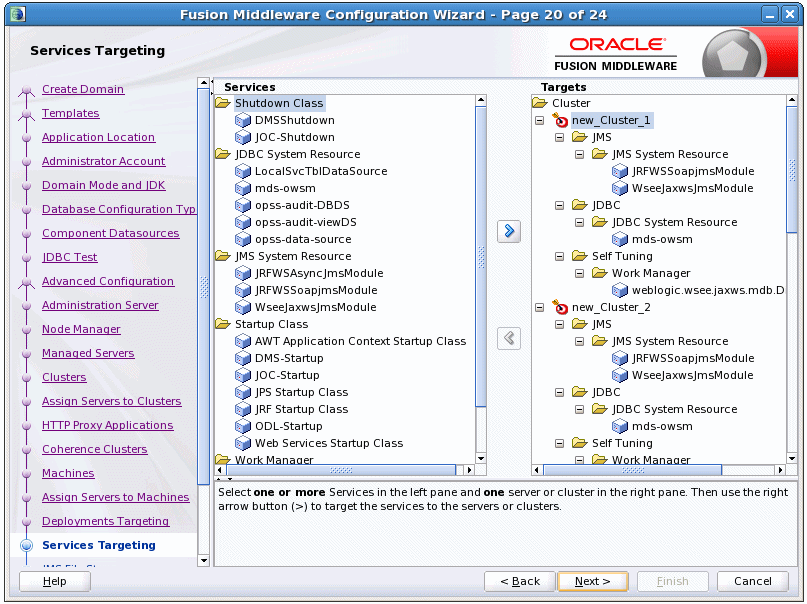Click the JRF Startup Class cube icon
The image size is (807, 604).
point(242,409)
